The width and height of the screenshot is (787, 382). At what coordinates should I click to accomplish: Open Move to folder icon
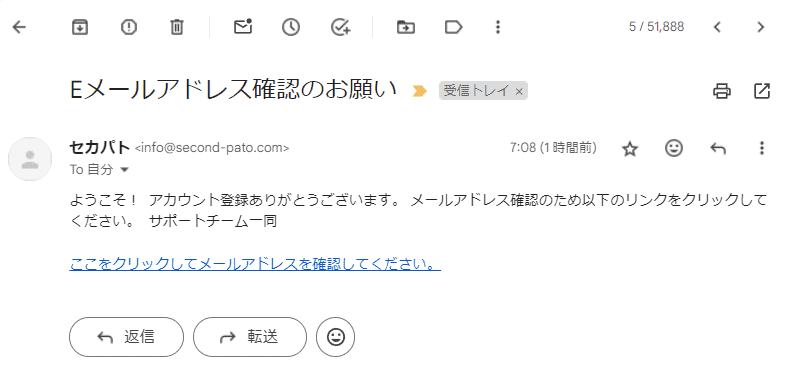[x=406, y=27]
